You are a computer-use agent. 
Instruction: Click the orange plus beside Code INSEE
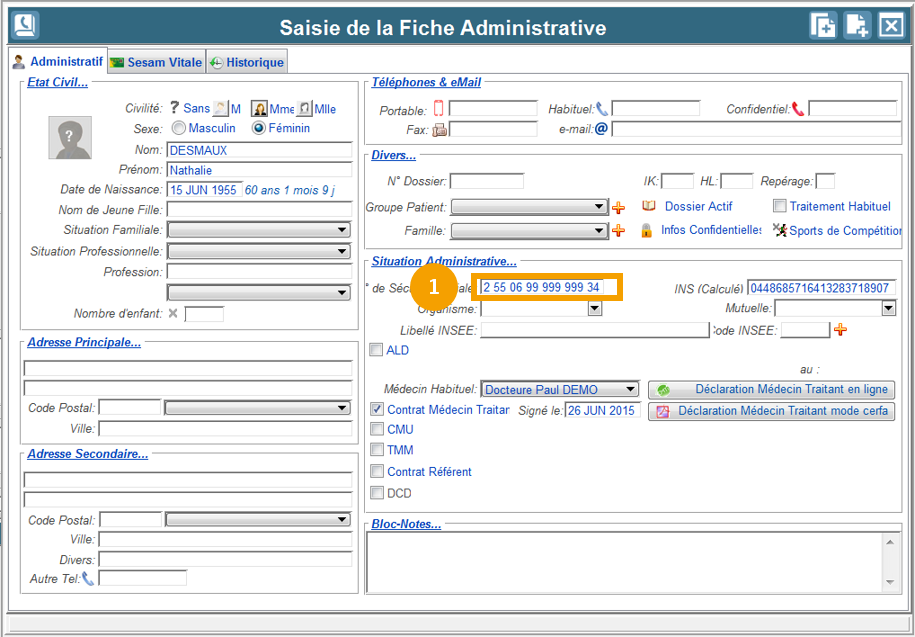tap(840, 330)
